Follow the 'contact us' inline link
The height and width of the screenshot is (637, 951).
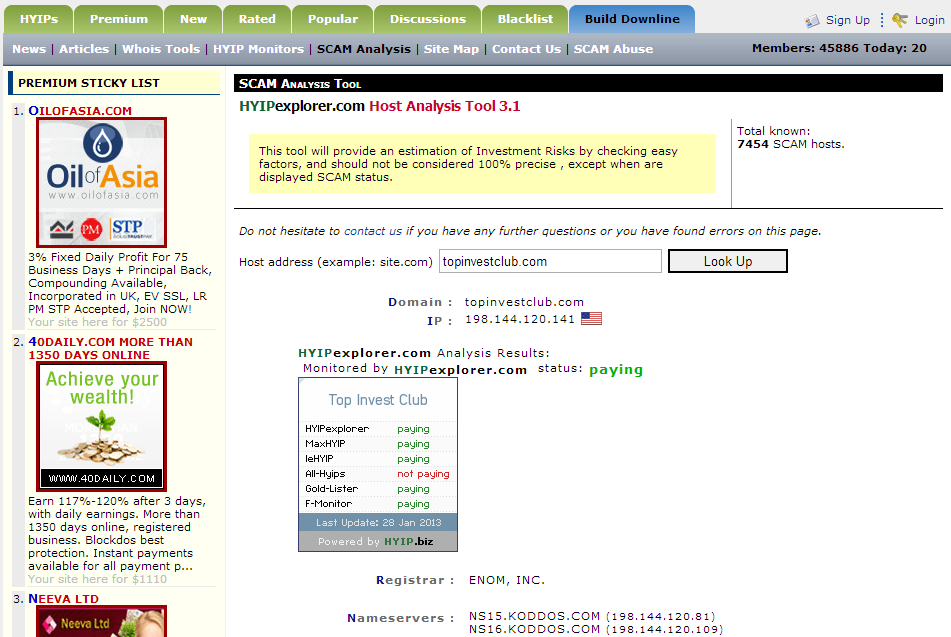point(373,231)
